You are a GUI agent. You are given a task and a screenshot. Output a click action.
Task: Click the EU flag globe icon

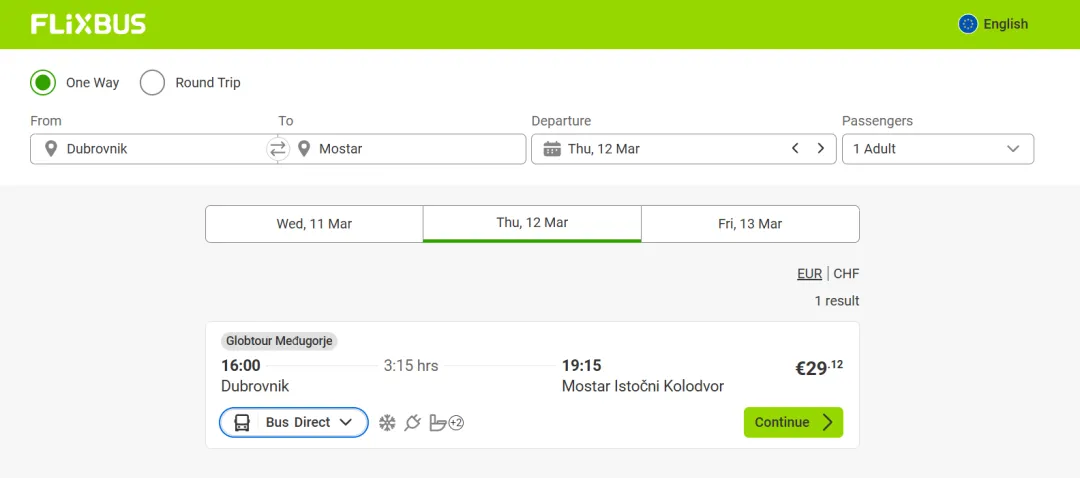[x=968, y=24]
